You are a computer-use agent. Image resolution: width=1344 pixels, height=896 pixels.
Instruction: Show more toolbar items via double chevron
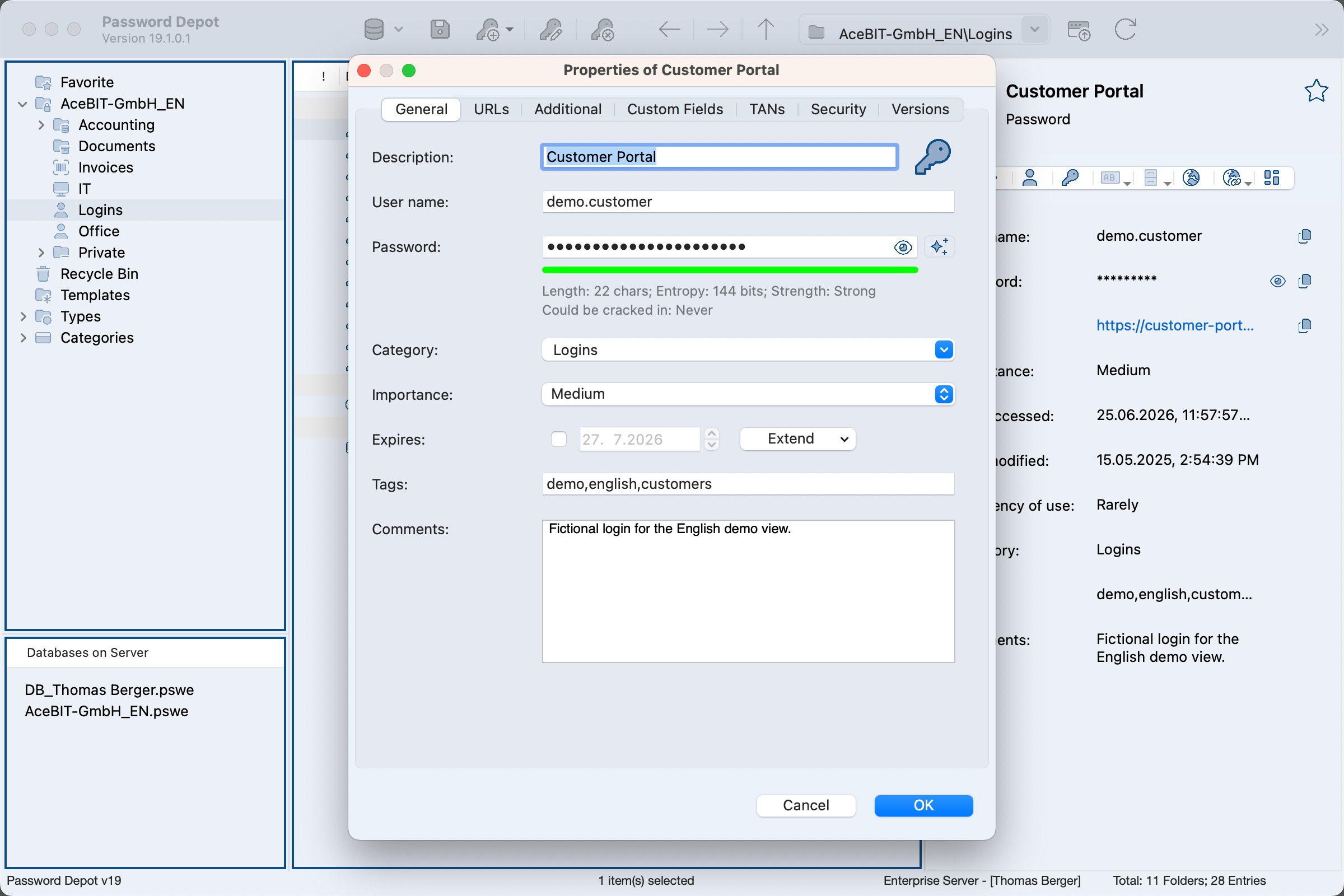click(1322, 29)
